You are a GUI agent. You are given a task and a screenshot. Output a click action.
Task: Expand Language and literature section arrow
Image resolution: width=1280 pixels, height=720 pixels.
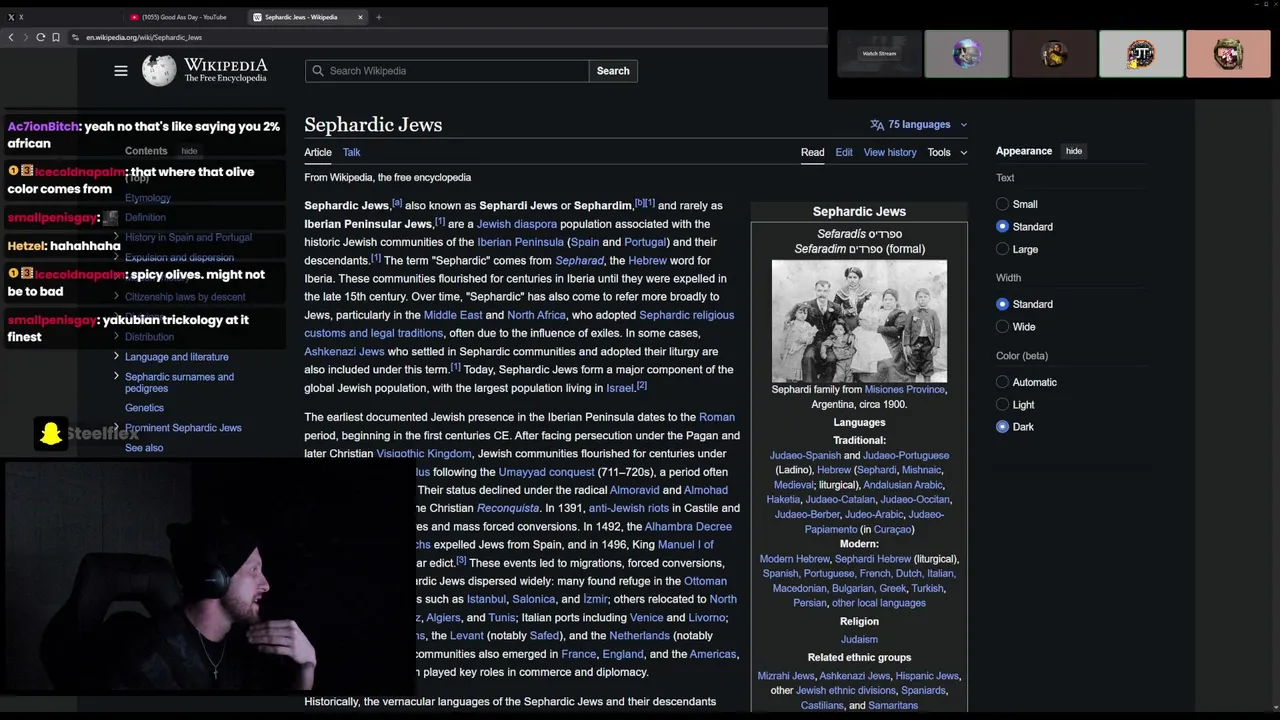click(116, 356)
